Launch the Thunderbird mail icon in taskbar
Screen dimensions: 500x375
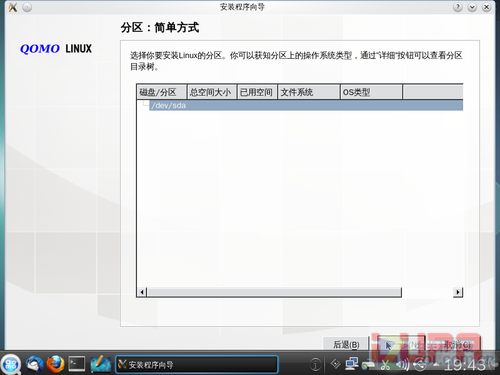[35, 364]
